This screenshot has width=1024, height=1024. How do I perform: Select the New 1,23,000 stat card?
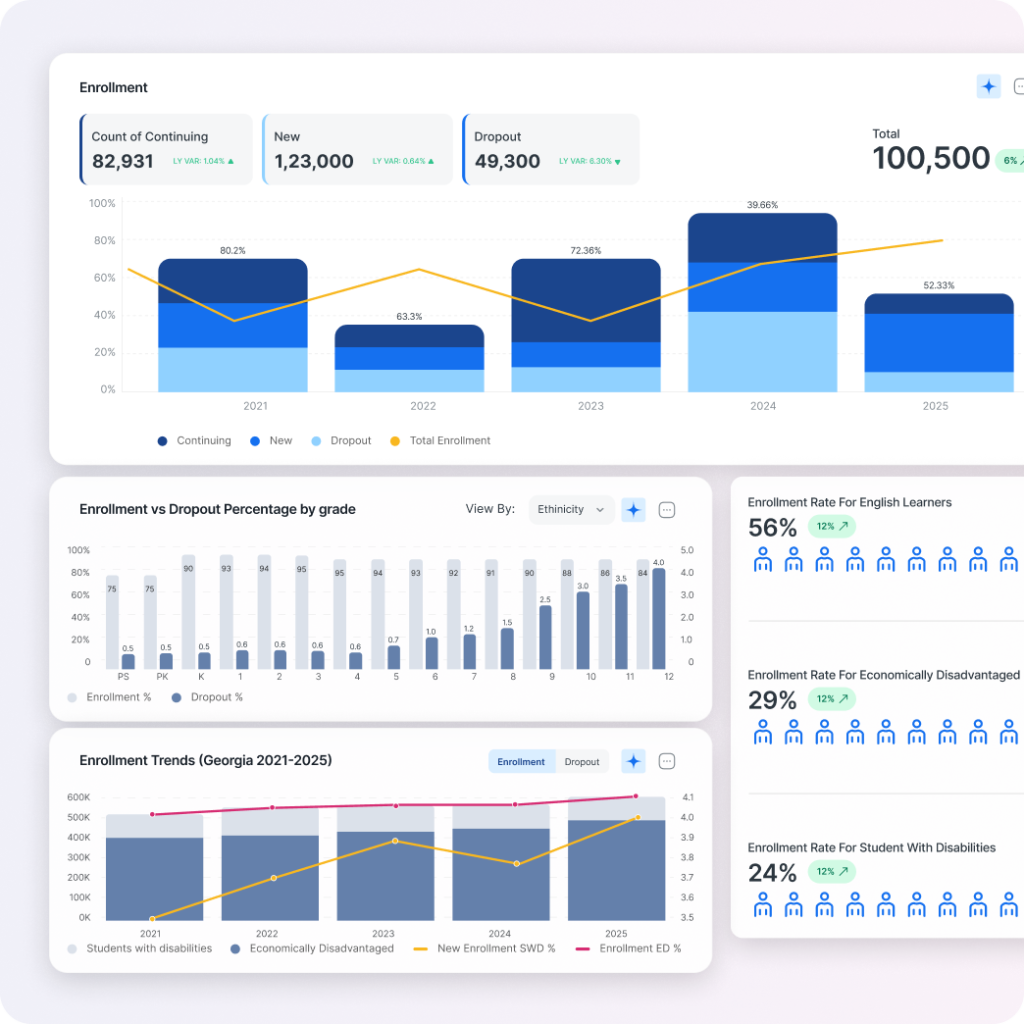click(x=357, y=149)
